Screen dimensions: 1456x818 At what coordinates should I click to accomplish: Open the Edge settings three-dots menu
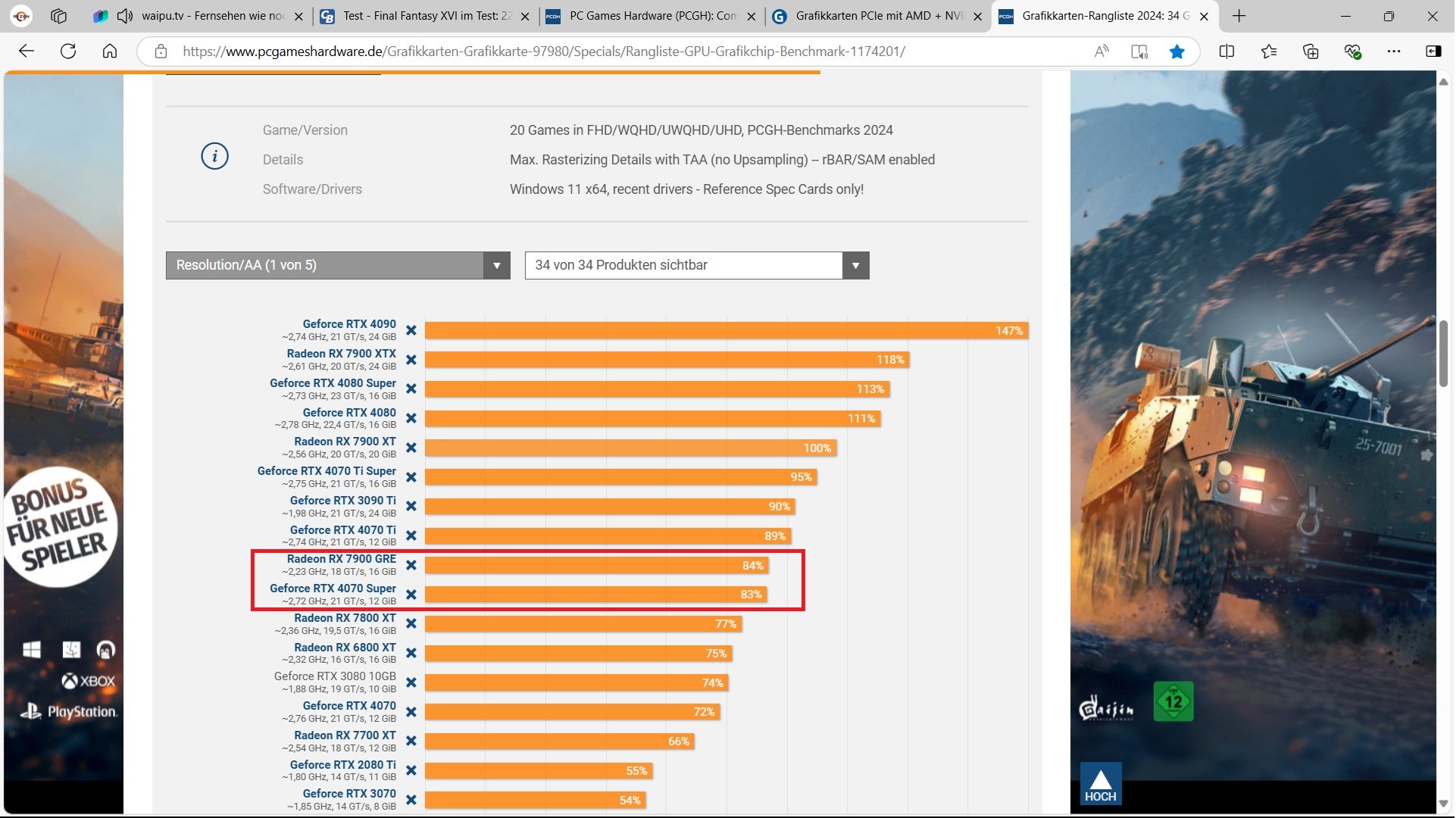coord(1393,52)
